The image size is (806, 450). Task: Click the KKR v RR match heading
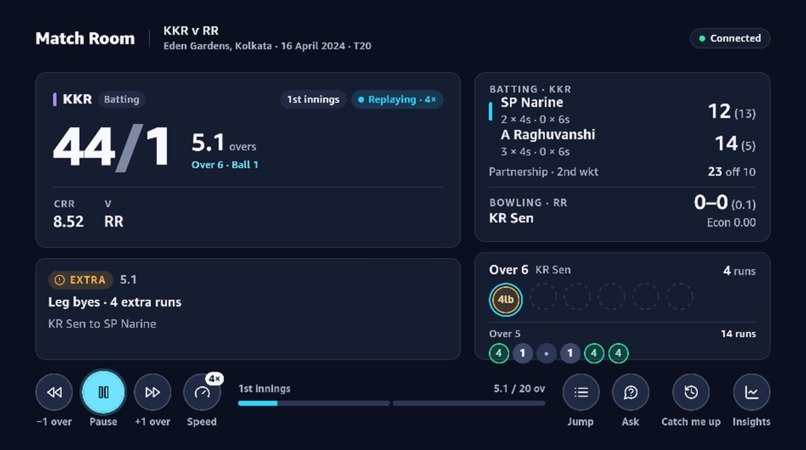191,31
